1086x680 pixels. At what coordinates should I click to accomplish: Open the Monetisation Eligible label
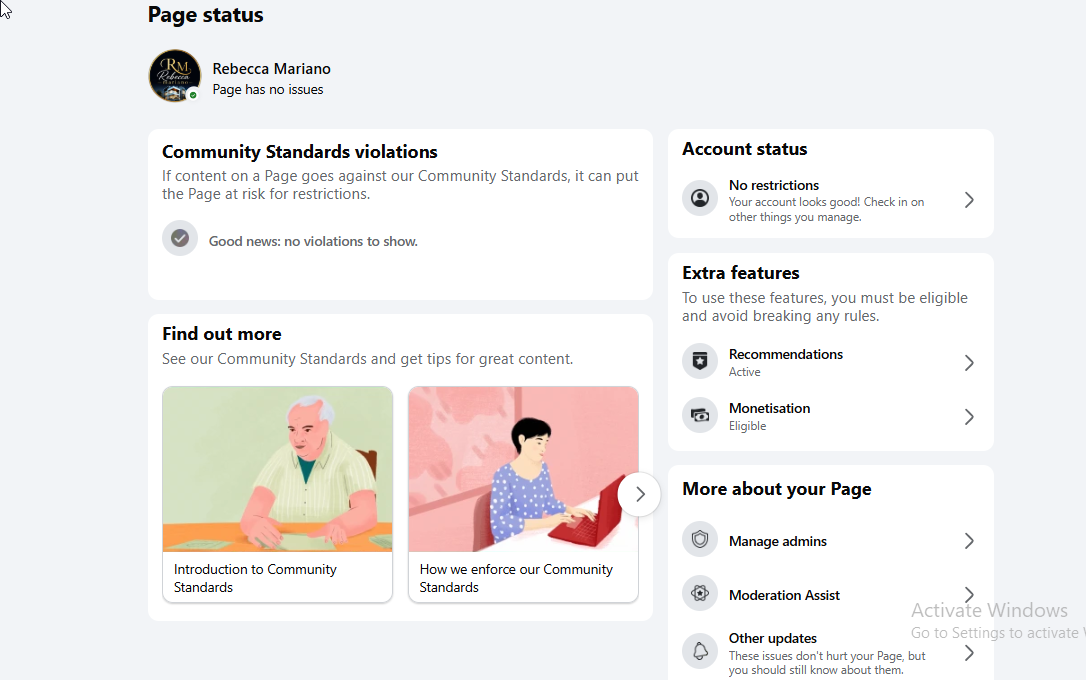(747, 426)
